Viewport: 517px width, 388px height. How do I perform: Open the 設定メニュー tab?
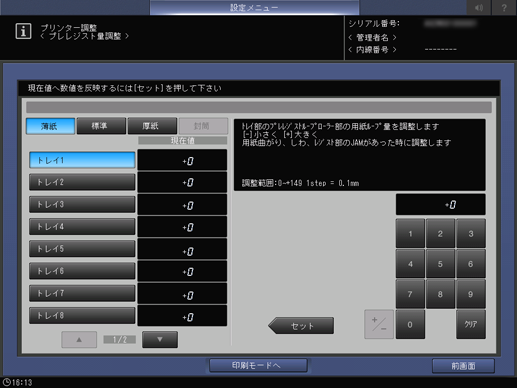[254, 7]
